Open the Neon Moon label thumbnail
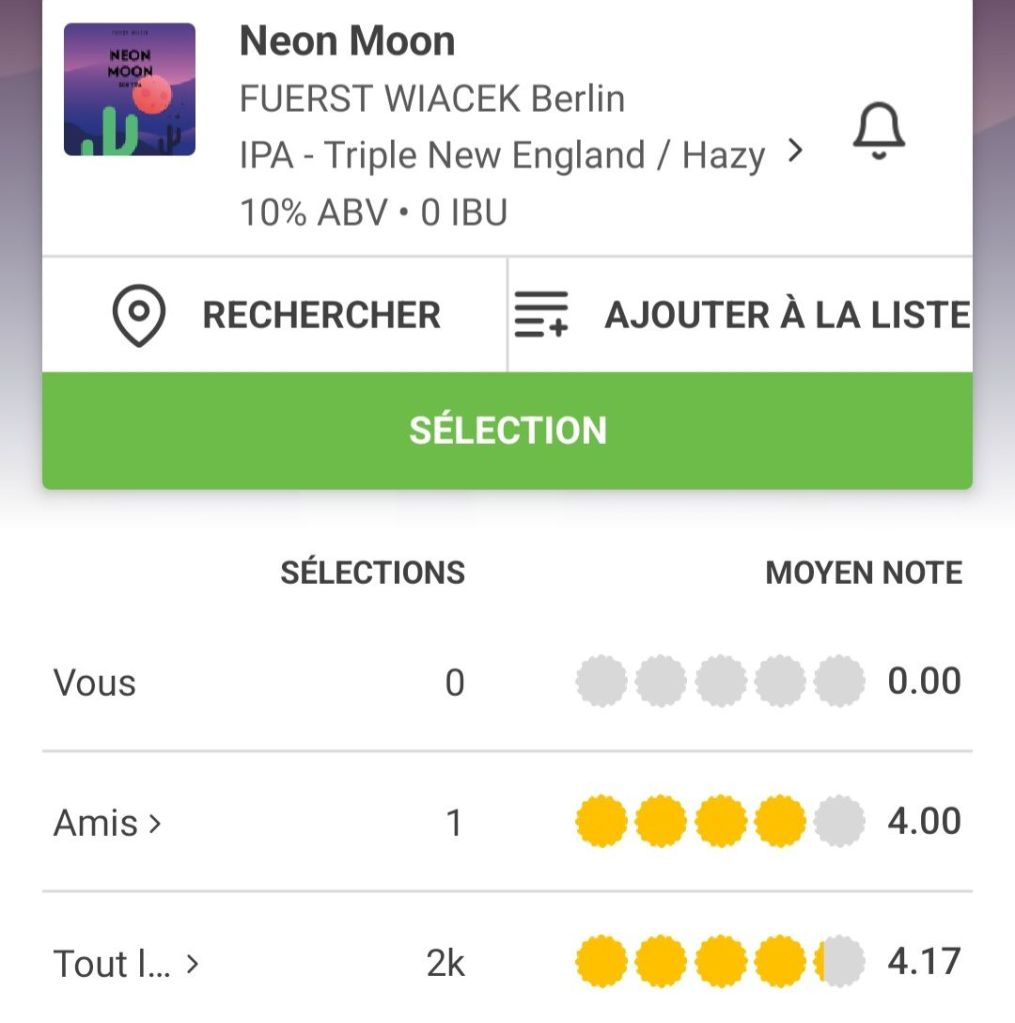The height and width of the screenshot is (1023, 1015). [x=129, y=90]
